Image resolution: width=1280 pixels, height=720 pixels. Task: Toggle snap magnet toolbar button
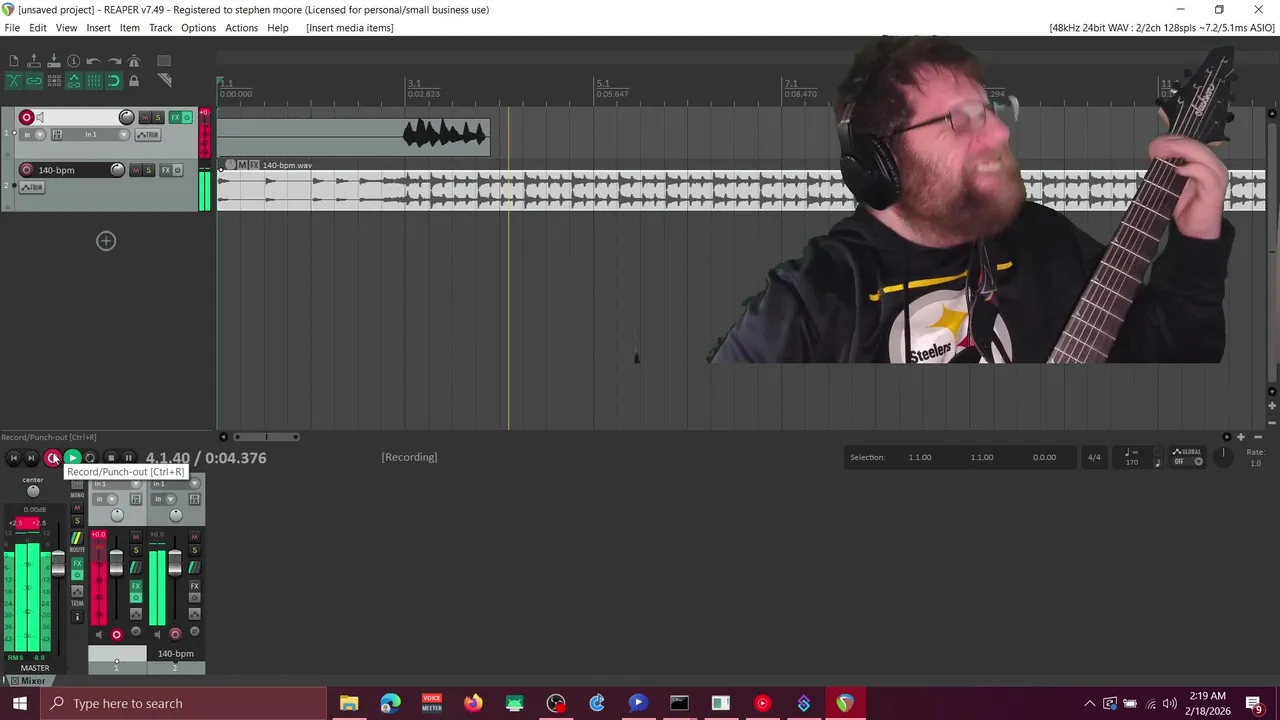[x=114, y=81]
